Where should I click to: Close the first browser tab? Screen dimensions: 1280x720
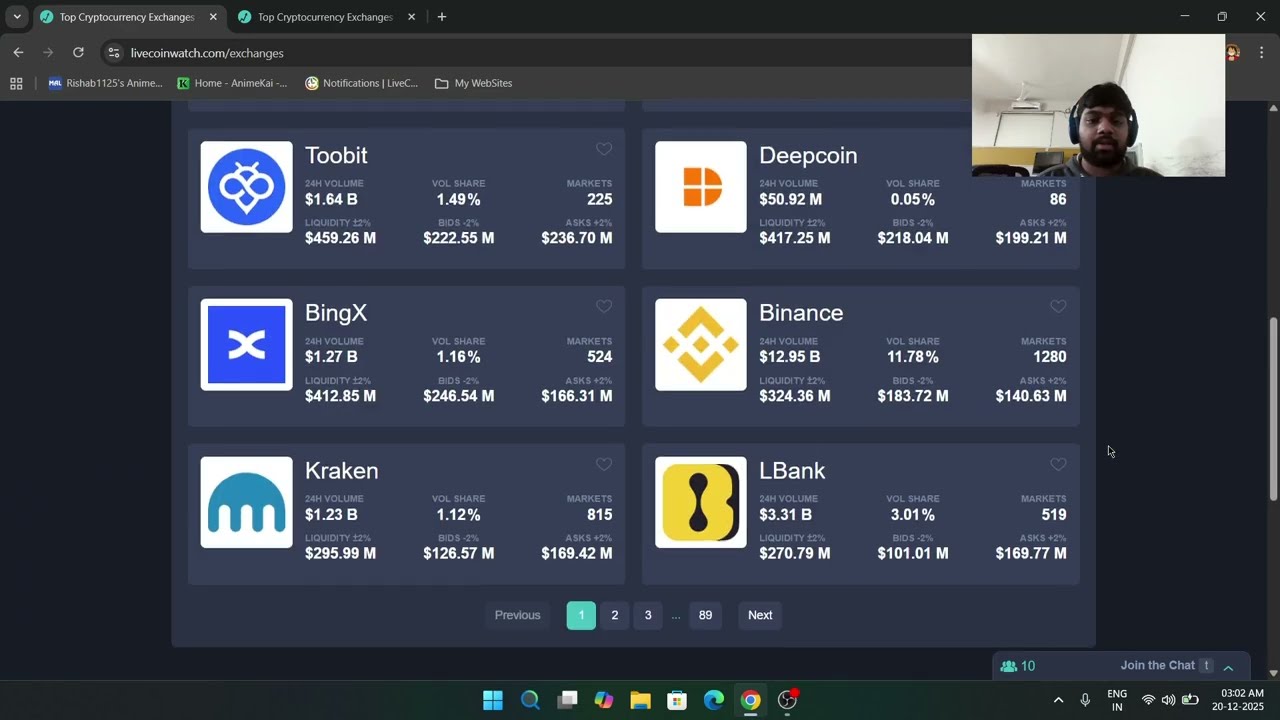[213, 17]
